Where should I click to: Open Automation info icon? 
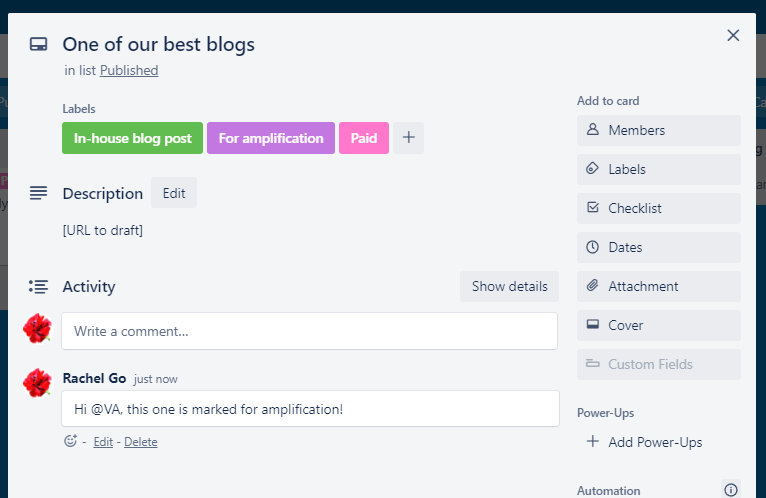[x=731, y=489]
